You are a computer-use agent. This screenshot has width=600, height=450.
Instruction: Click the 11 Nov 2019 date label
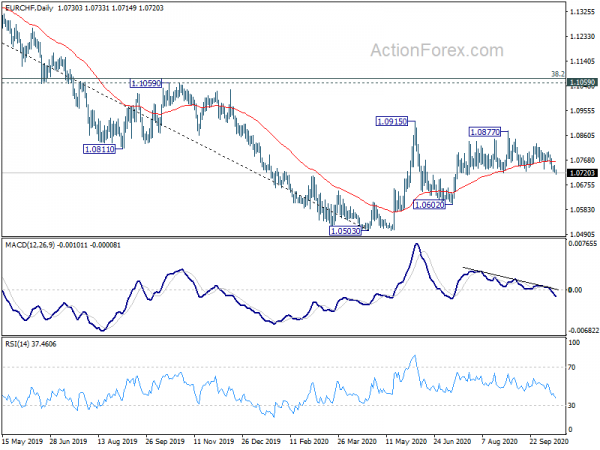tap(214, 441)
